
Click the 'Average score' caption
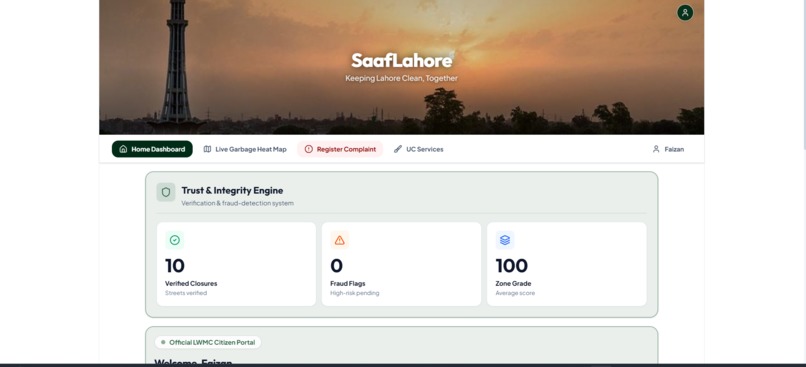pos(515,293)
